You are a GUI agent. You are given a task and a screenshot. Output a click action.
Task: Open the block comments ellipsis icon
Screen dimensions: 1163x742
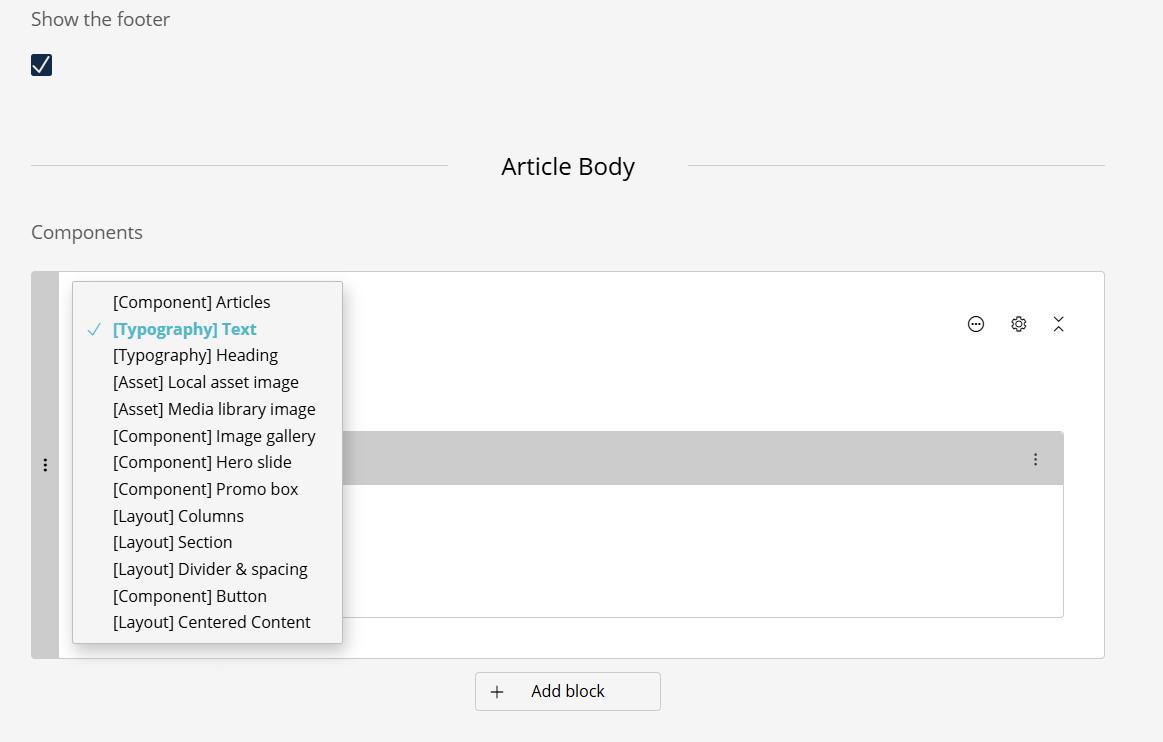point(976,324)
